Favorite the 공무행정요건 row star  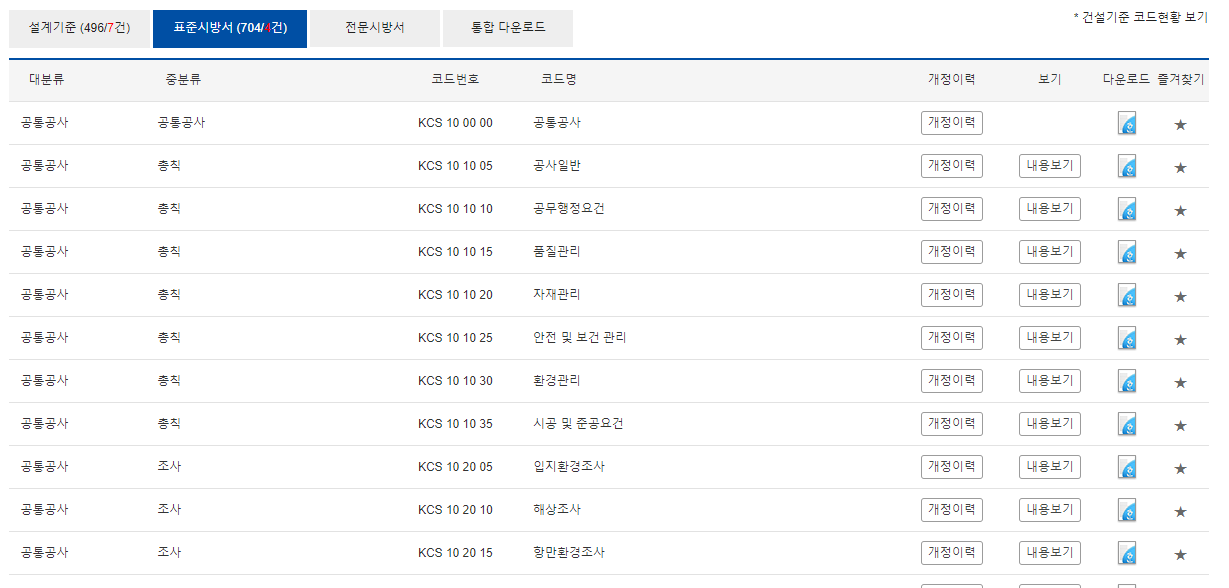(1180, 210)
